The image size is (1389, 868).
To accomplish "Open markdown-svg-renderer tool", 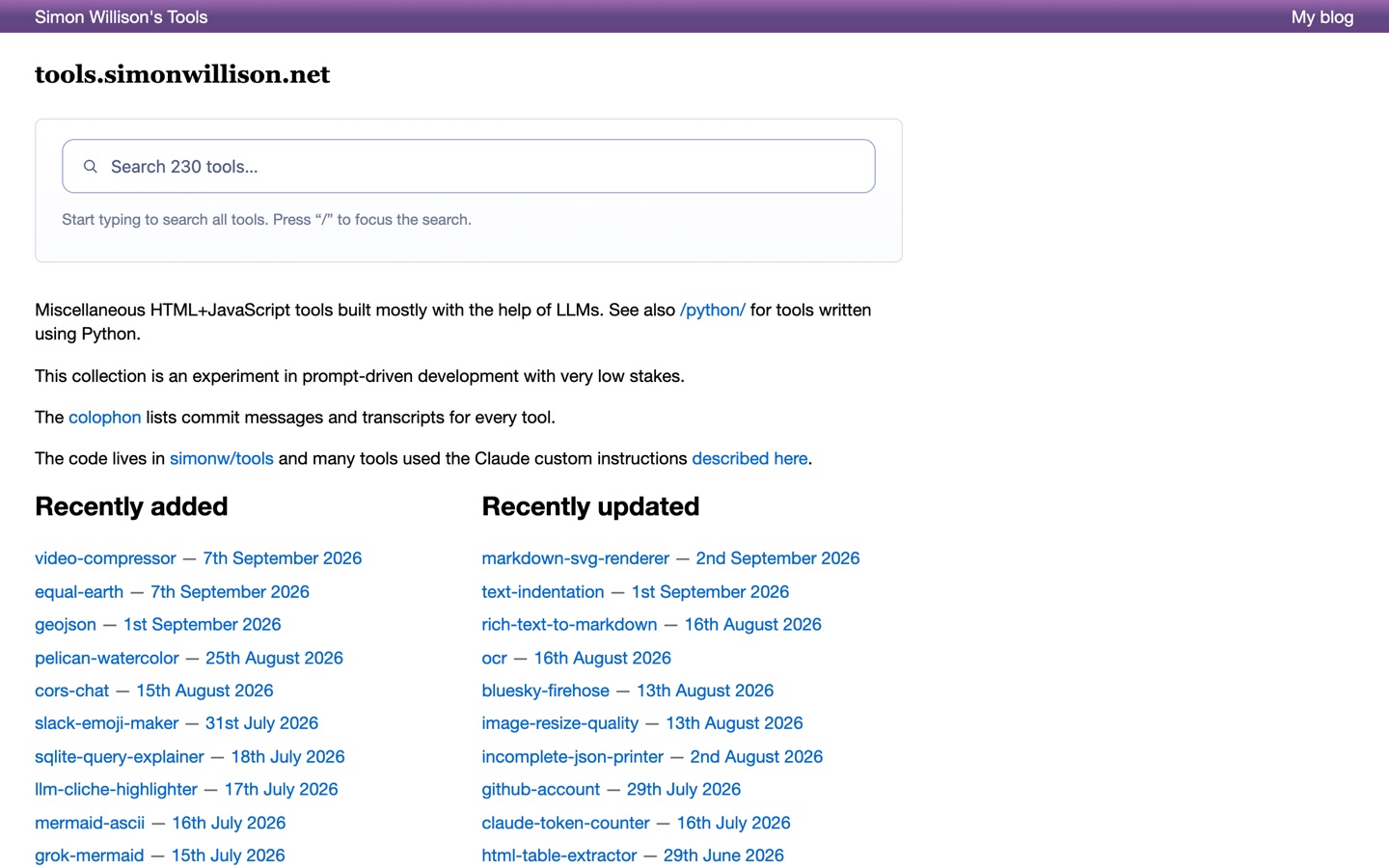I will [x=576, y=558].
